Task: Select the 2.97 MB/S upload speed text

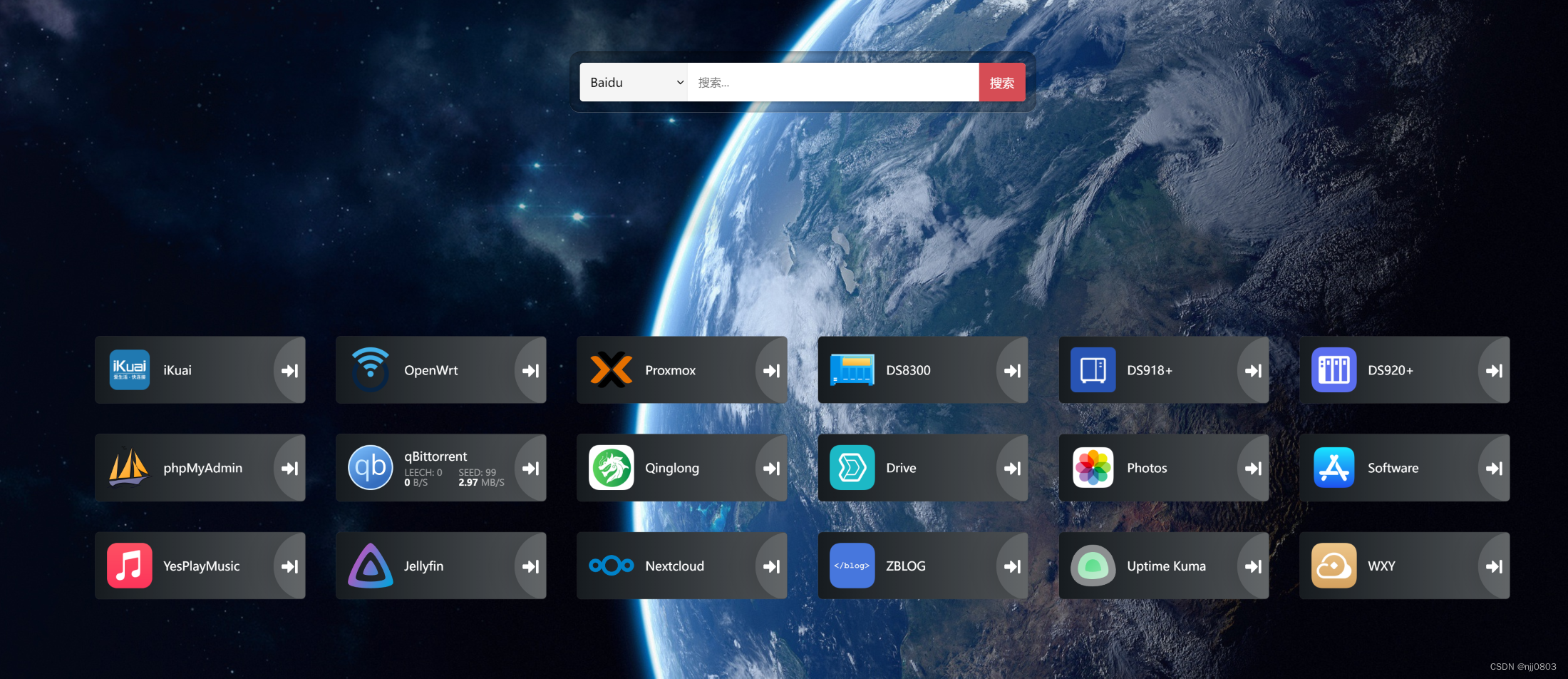Action: (x=481, y=482)
